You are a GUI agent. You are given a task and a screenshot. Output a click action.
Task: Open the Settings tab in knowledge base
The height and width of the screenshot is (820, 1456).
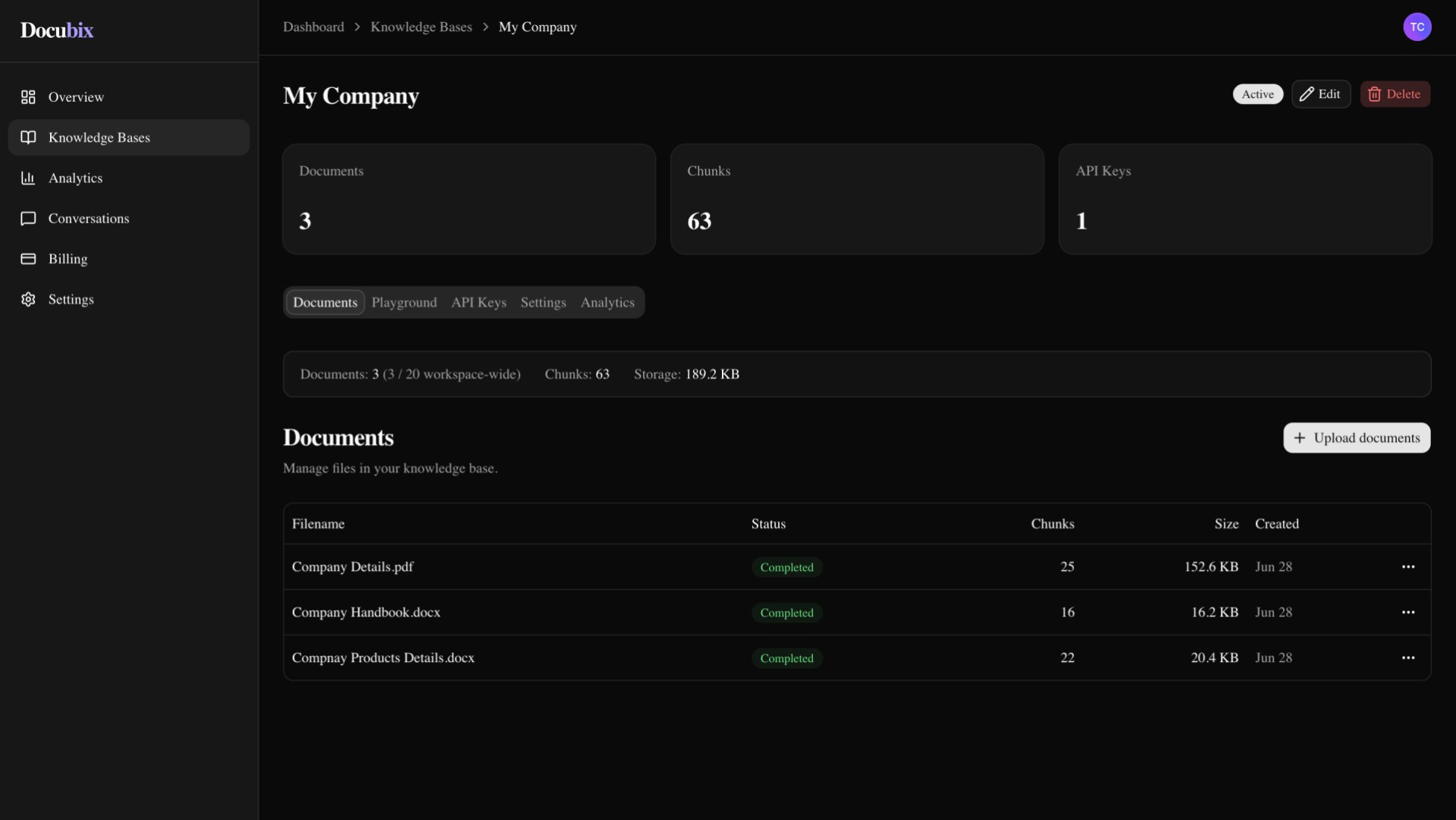[x=543, y=302]
